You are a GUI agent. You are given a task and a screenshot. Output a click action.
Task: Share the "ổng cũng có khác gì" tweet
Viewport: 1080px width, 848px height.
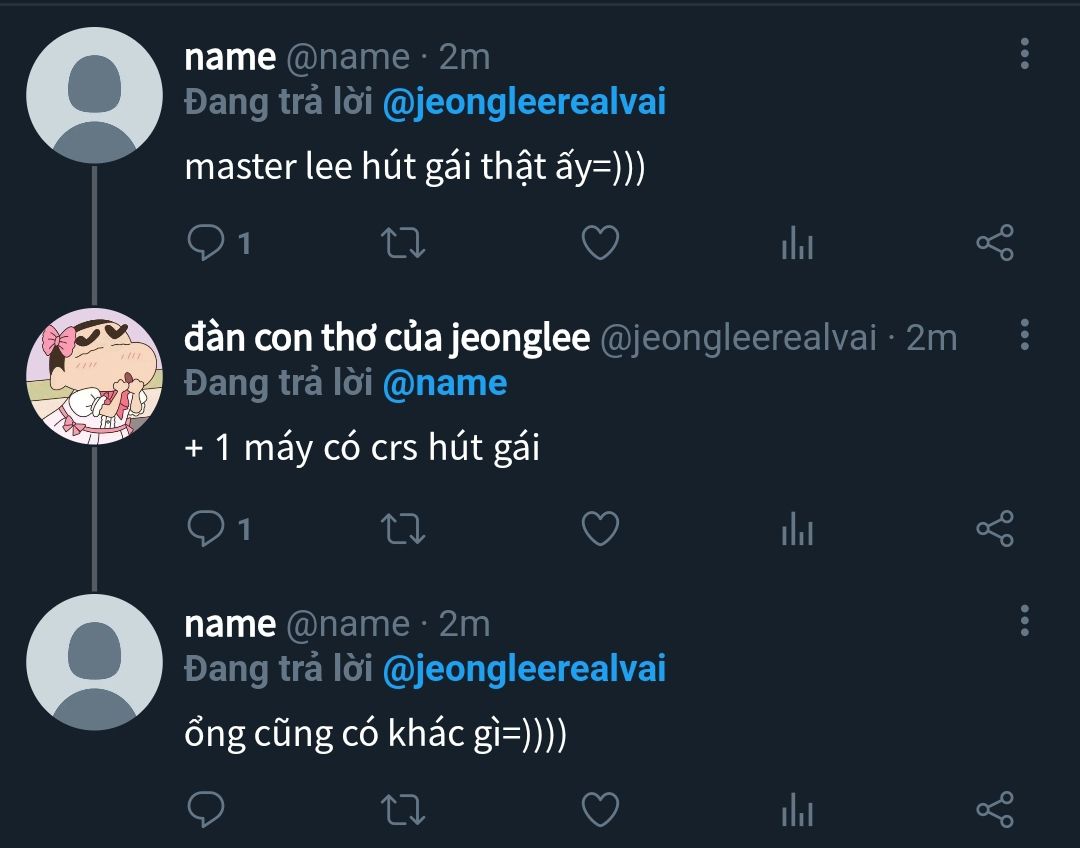(995, 809)
